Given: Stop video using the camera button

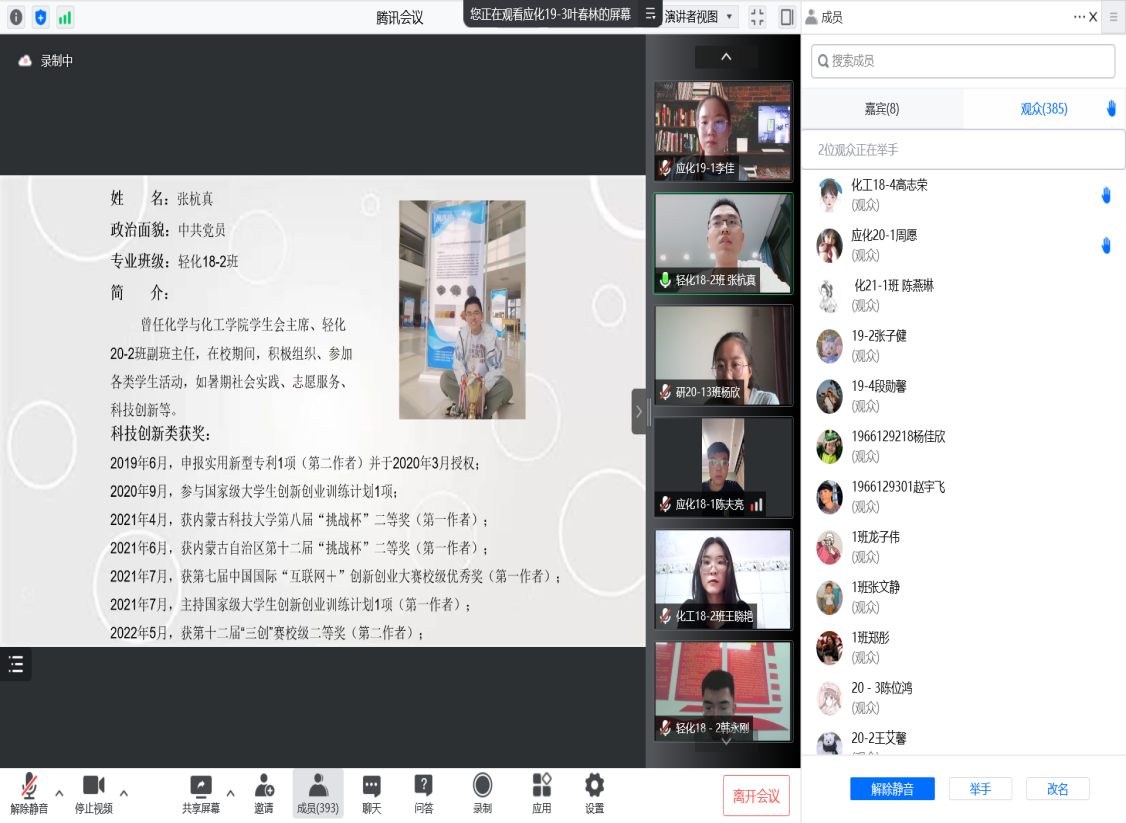Looking at the screenshot, I should pyautogui.click(x=93, y=793).
